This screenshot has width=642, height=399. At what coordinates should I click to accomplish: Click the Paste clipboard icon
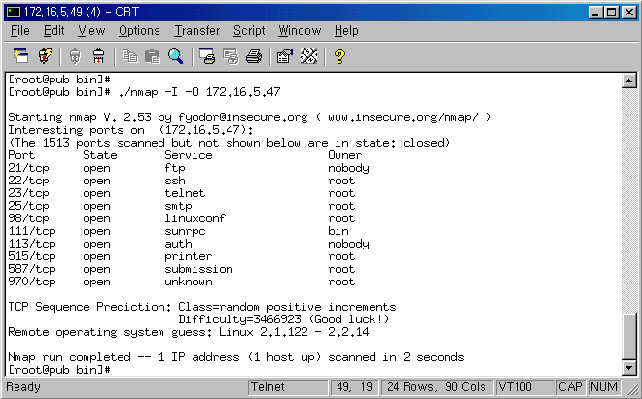click(x=152, y=56)
